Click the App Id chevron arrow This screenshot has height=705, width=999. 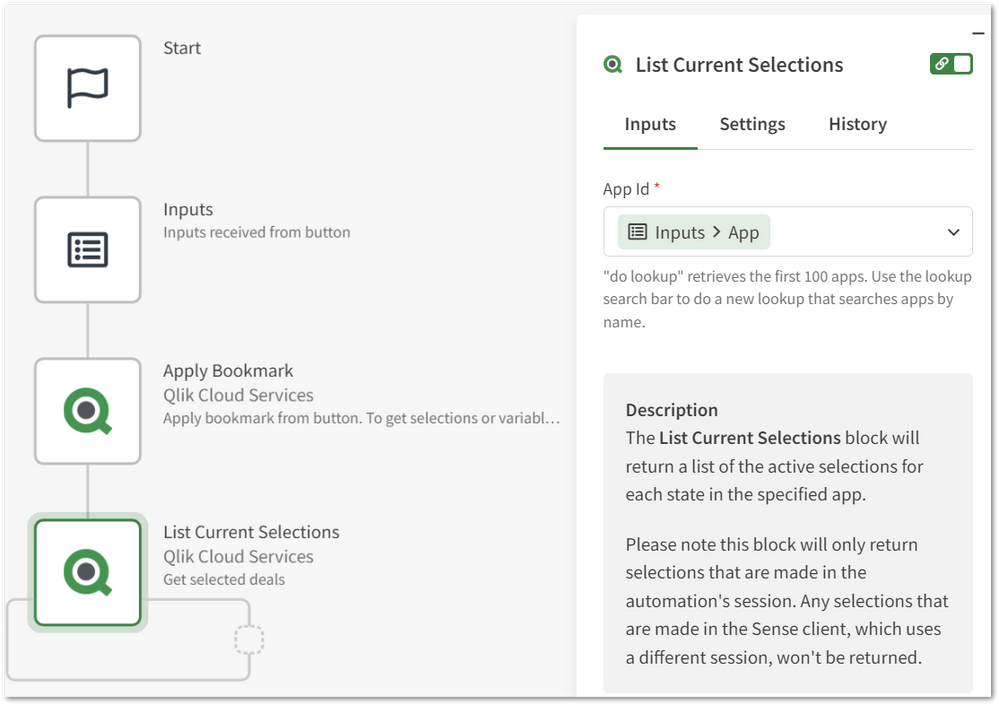(953, 231)
